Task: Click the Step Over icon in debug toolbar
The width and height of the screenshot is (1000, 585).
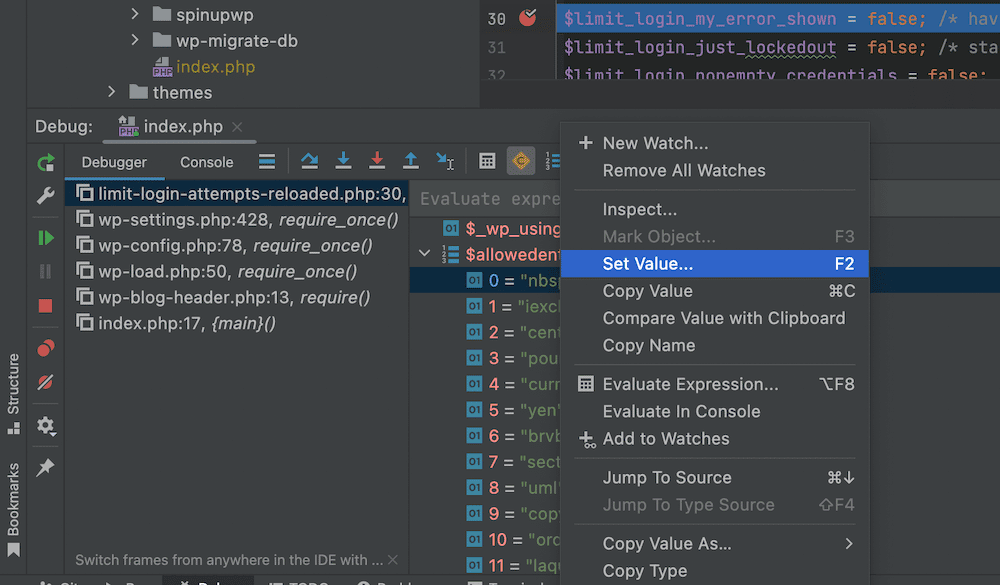Action: [x=309, y=160]
